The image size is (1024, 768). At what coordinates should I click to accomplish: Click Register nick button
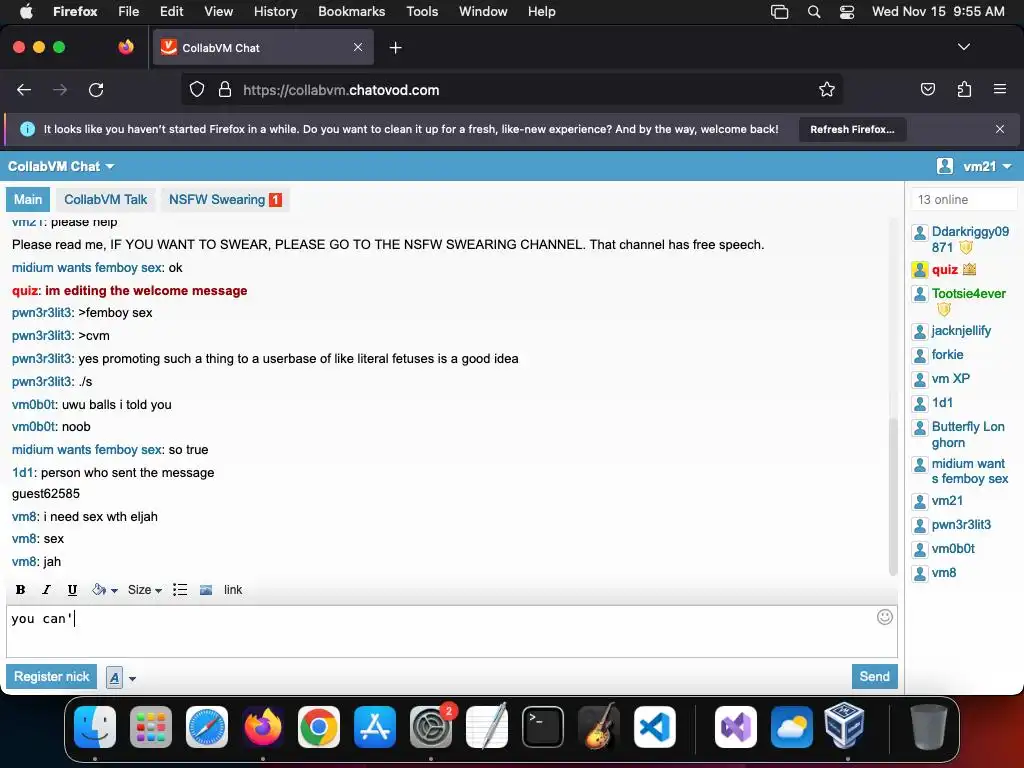click(x=52, y=677)
